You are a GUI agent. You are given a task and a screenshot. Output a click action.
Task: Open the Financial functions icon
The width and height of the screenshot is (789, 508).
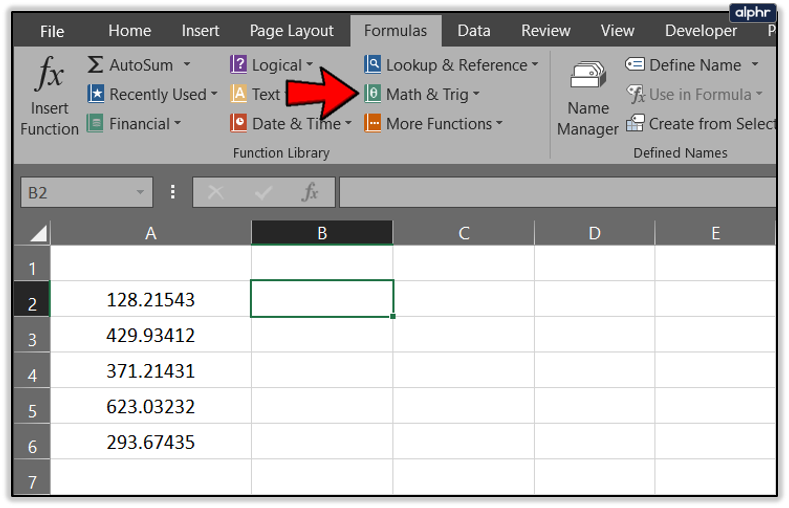click(95, 123)
